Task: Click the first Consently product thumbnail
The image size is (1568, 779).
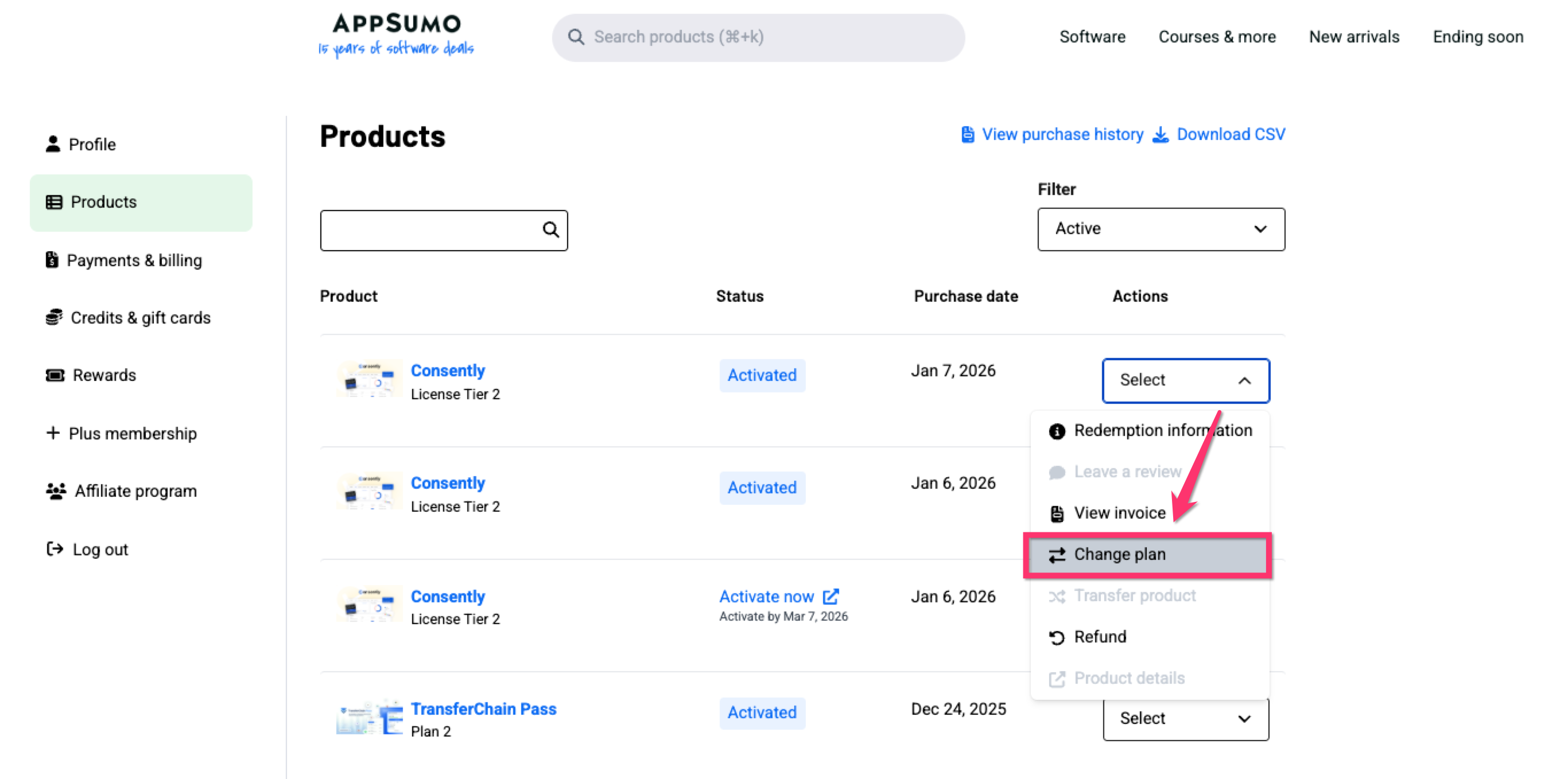Action: click(x=369, y=379)
